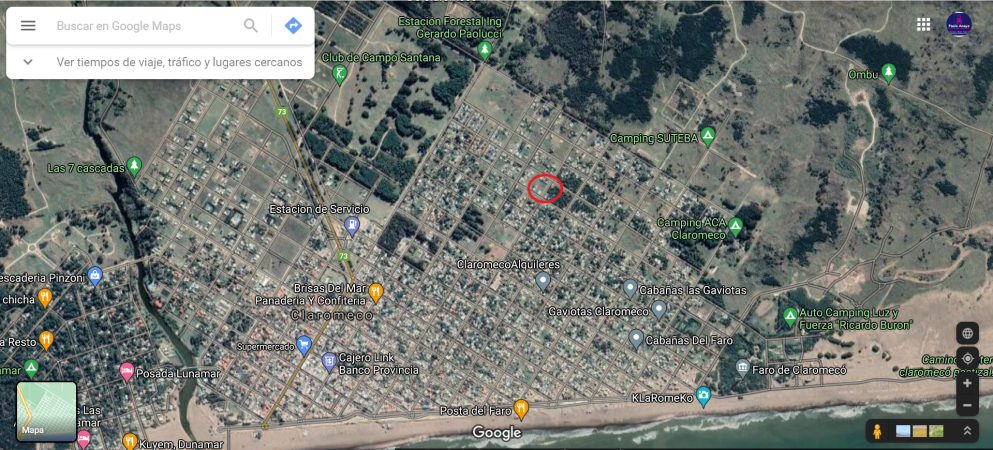Toggle globe view button

(x=967, y=333)
